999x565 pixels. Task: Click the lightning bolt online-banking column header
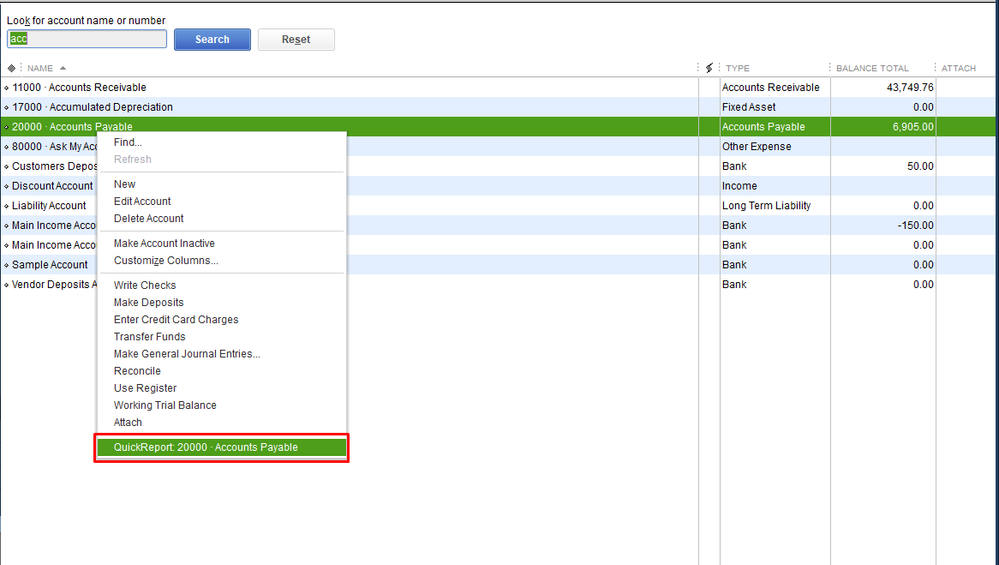[708, 68]
